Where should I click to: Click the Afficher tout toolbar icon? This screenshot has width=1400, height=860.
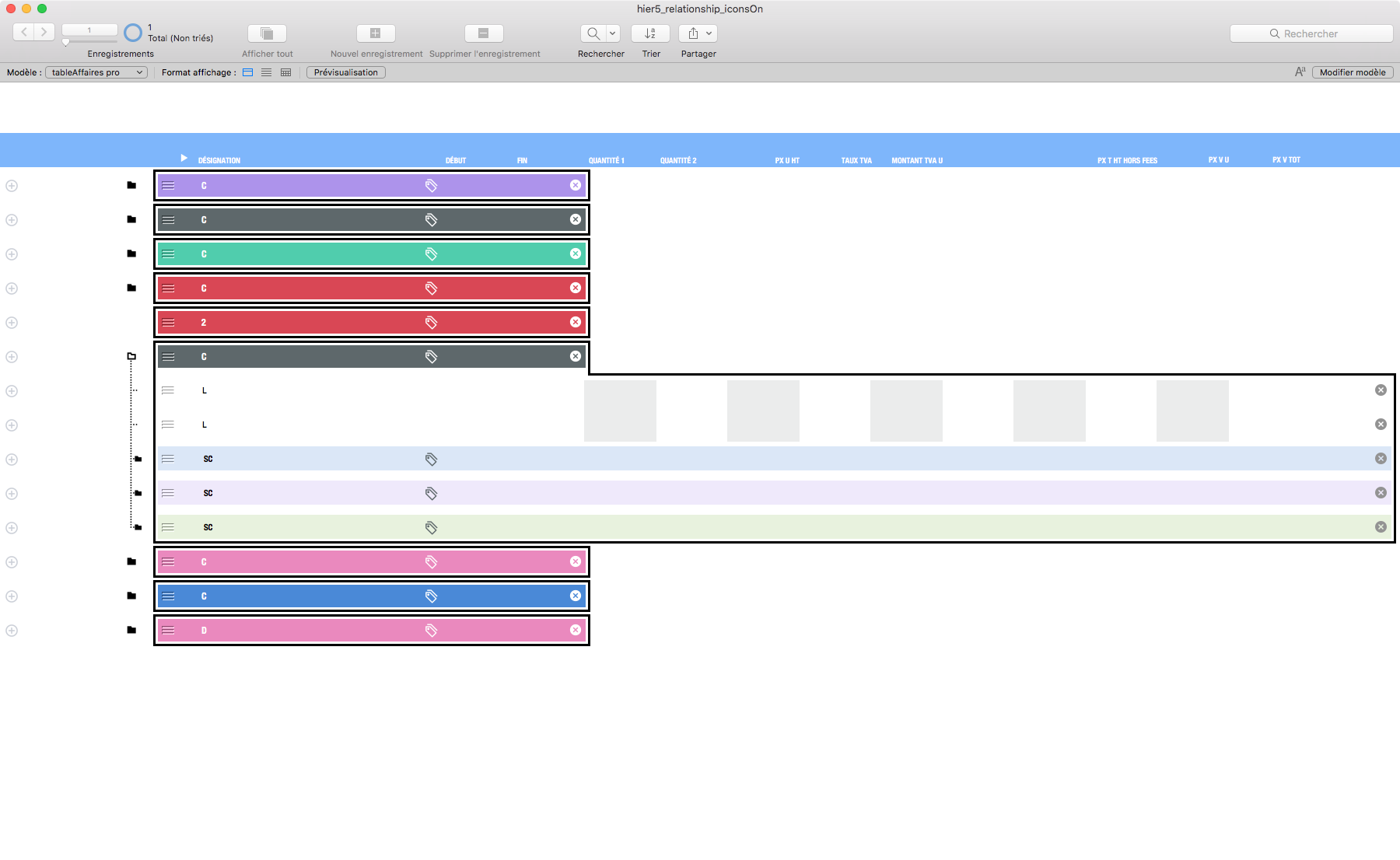point(267,33)
